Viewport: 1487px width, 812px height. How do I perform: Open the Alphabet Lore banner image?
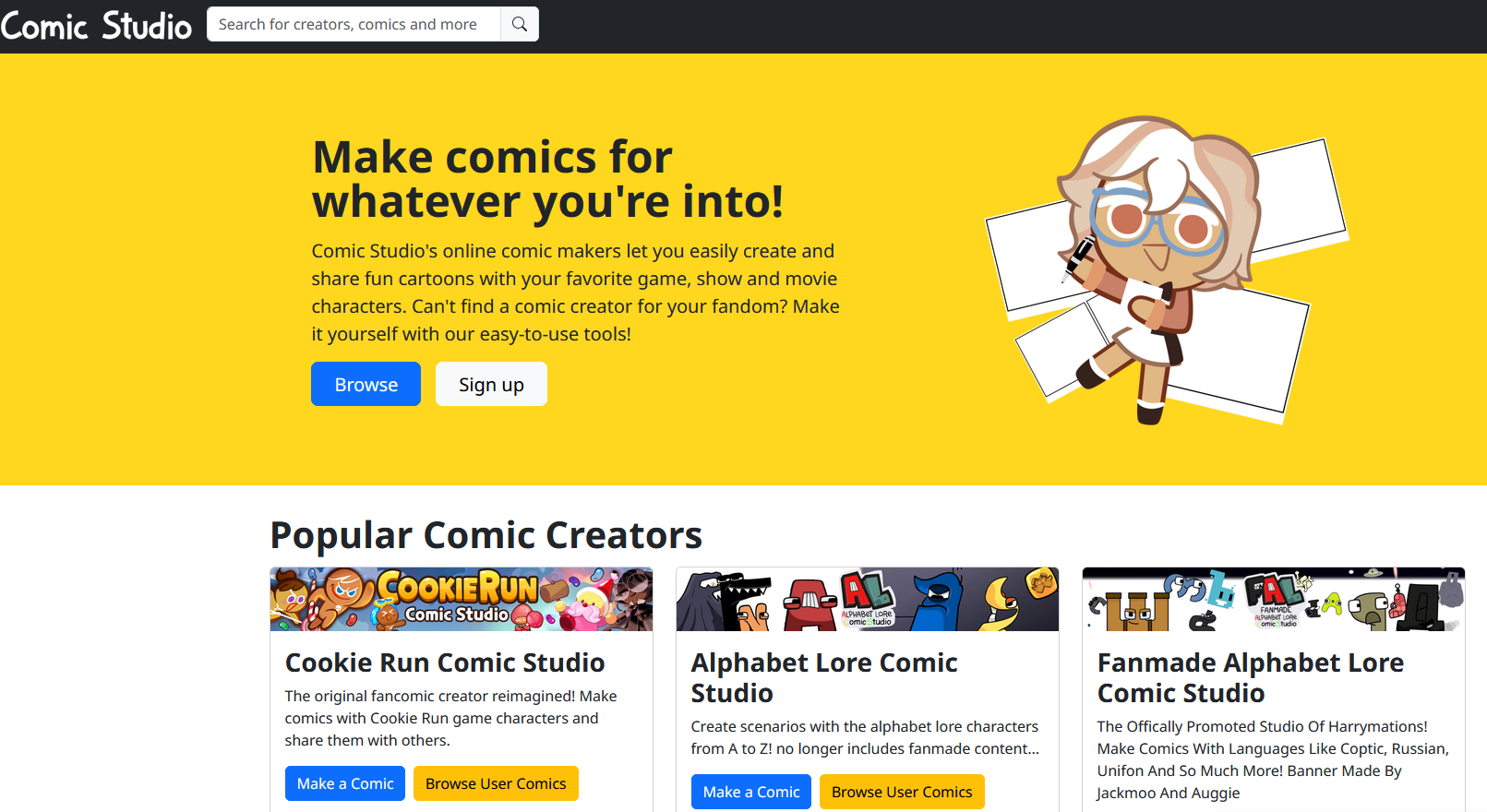868,600
